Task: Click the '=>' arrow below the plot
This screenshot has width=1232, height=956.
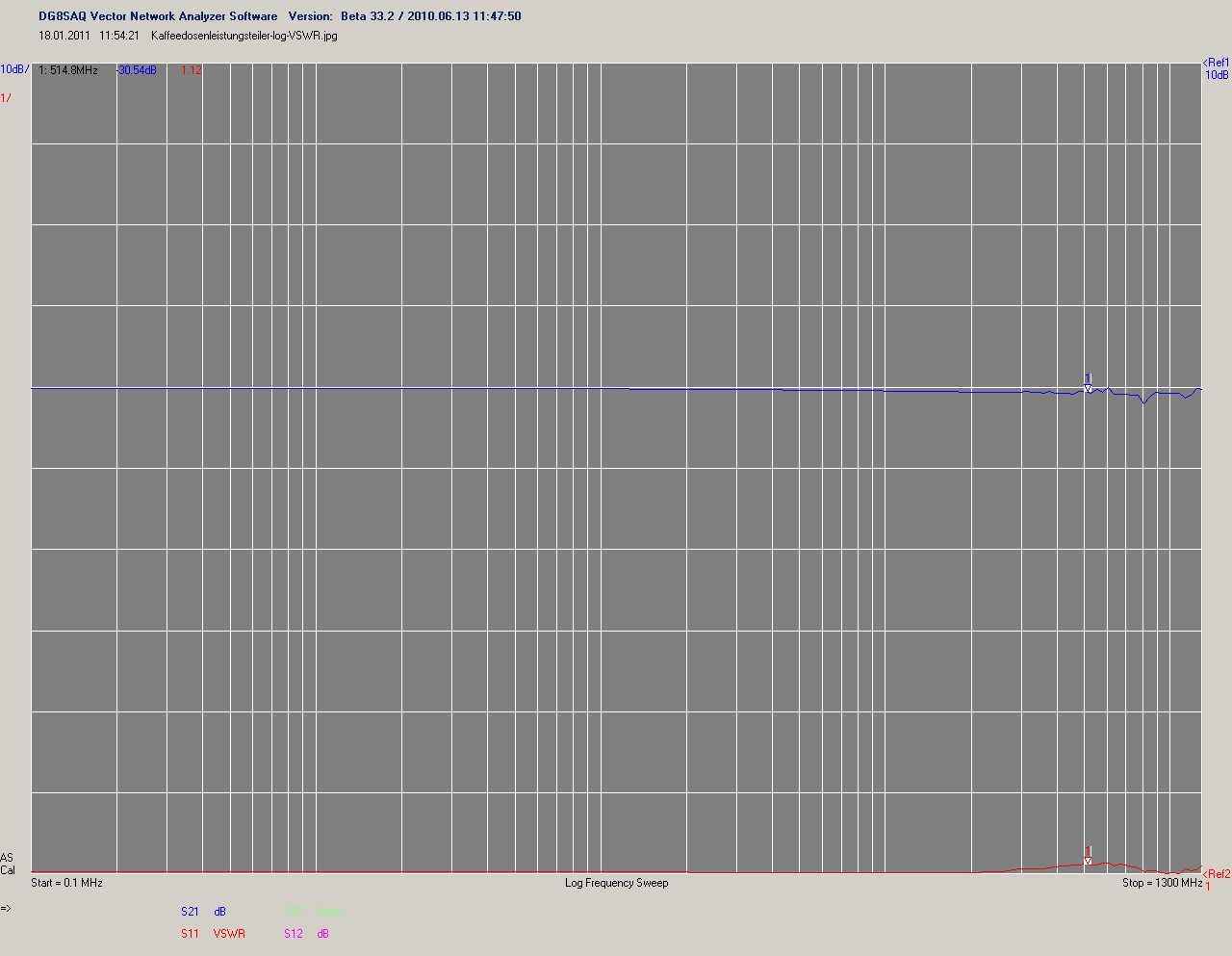Action: 6,908
